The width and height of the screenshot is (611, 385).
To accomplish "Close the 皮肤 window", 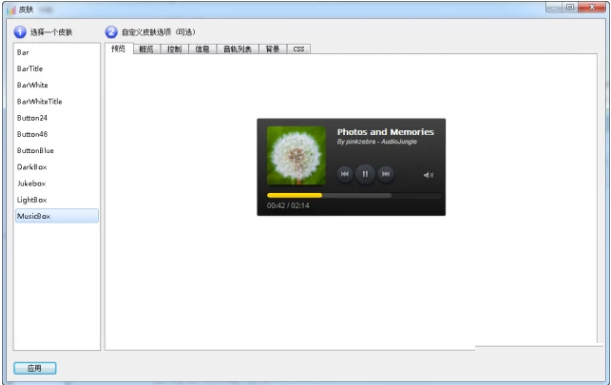I will pyautogui.click(x=592, y=7).
